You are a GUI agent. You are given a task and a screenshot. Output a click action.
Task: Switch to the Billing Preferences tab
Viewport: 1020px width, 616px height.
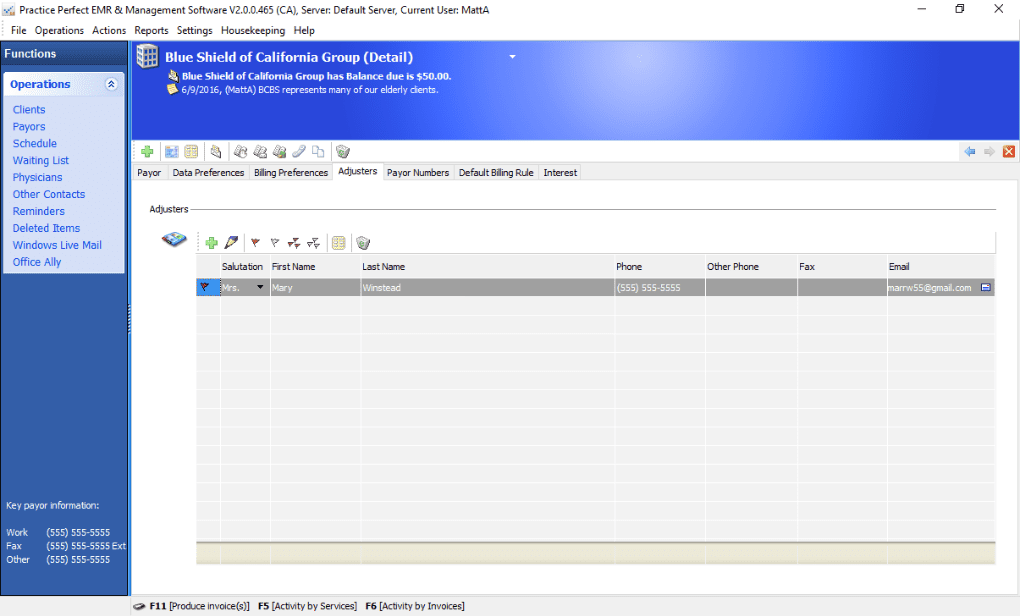tap(291, 173)
